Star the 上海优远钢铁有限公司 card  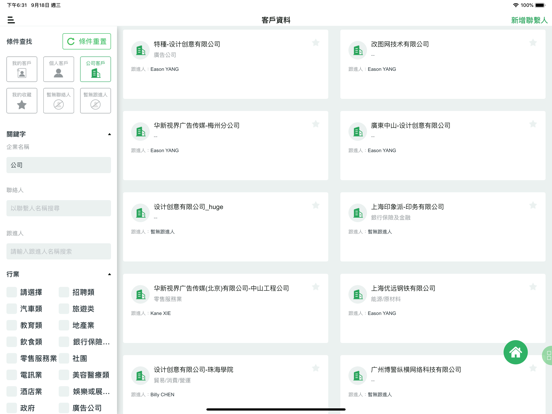point(533,287)
